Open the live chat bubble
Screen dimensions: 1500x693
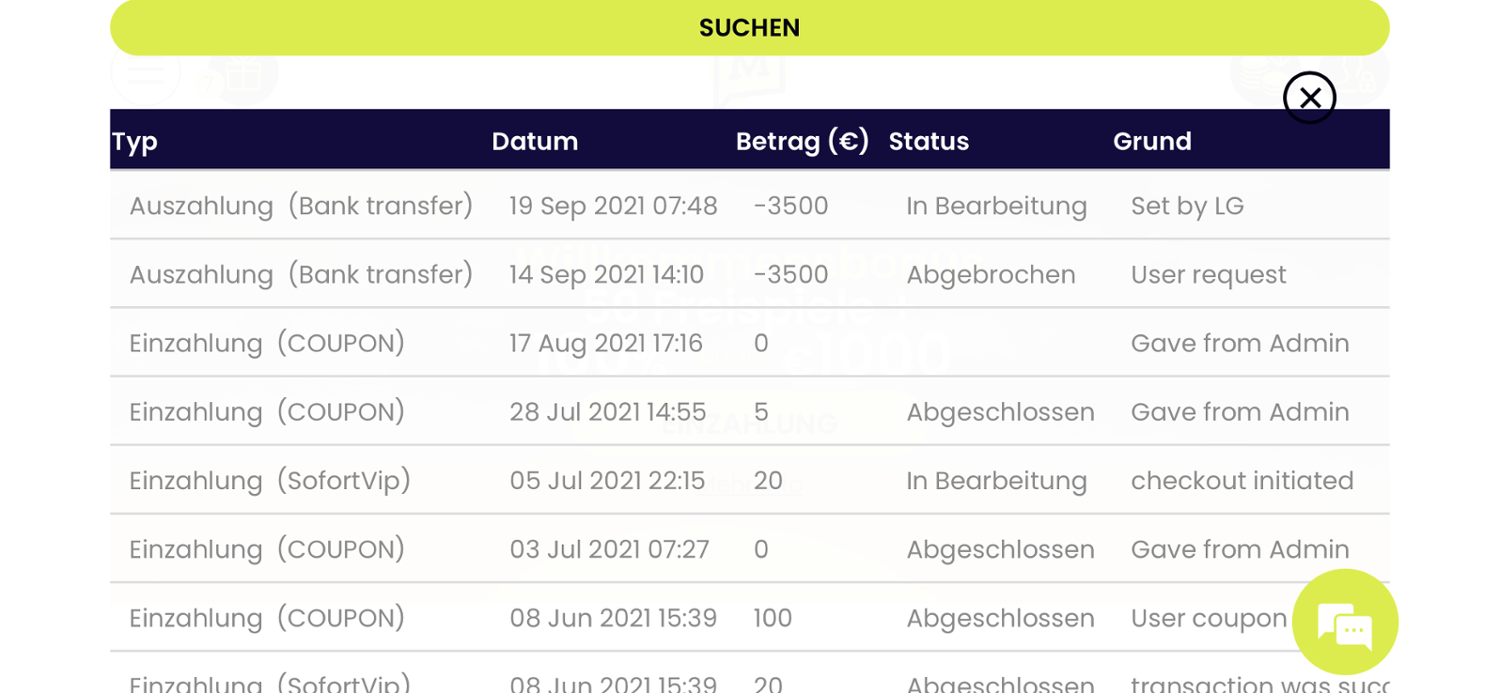(x=1344, y=622)
